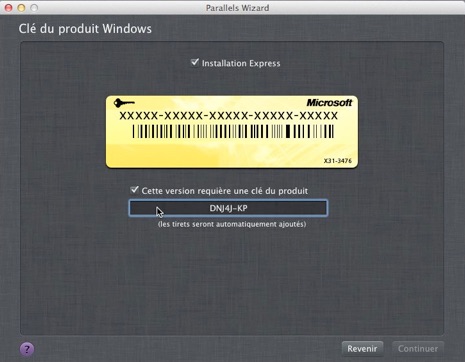Image resolution: width=465 pixels, height=362 pixels.
Task: Focus the product key field containing DNJ4J-KP
Action: coord(228,208)
